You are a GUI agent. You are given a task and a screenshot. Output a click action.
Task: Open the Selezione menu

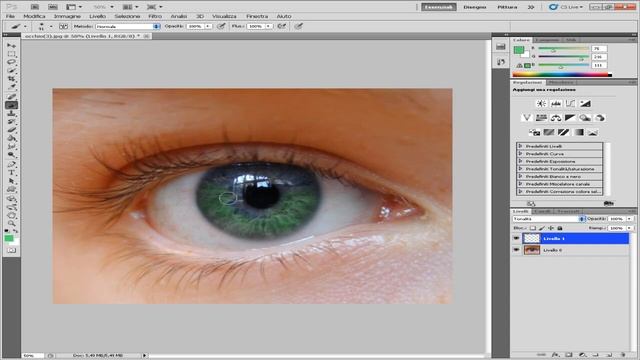tap(127, 16)
